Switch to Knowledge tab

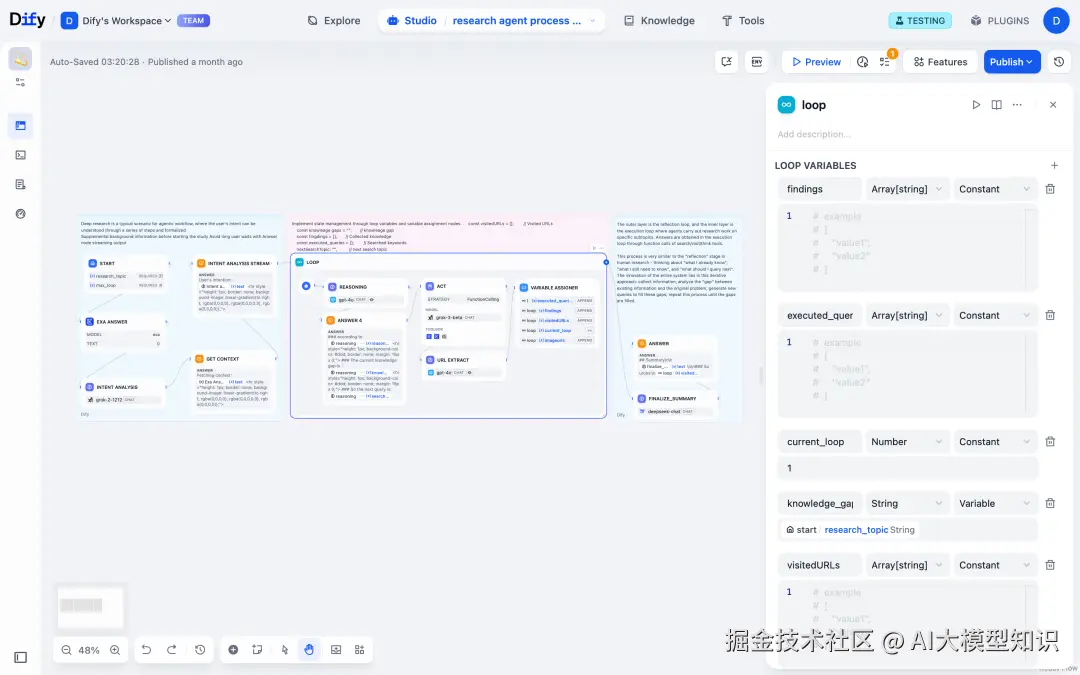click(x=659, y=21)
